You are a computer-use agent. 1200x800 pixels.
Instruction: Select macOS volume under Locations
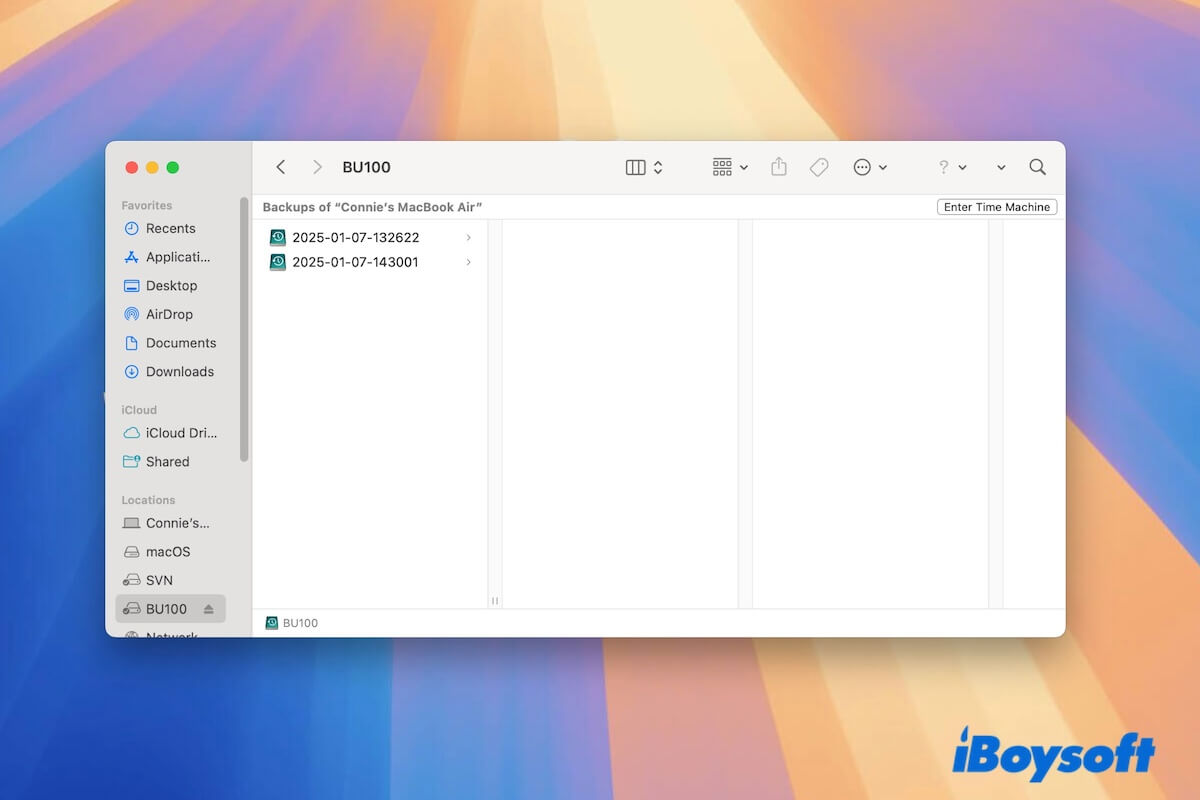tap(167, 552)
